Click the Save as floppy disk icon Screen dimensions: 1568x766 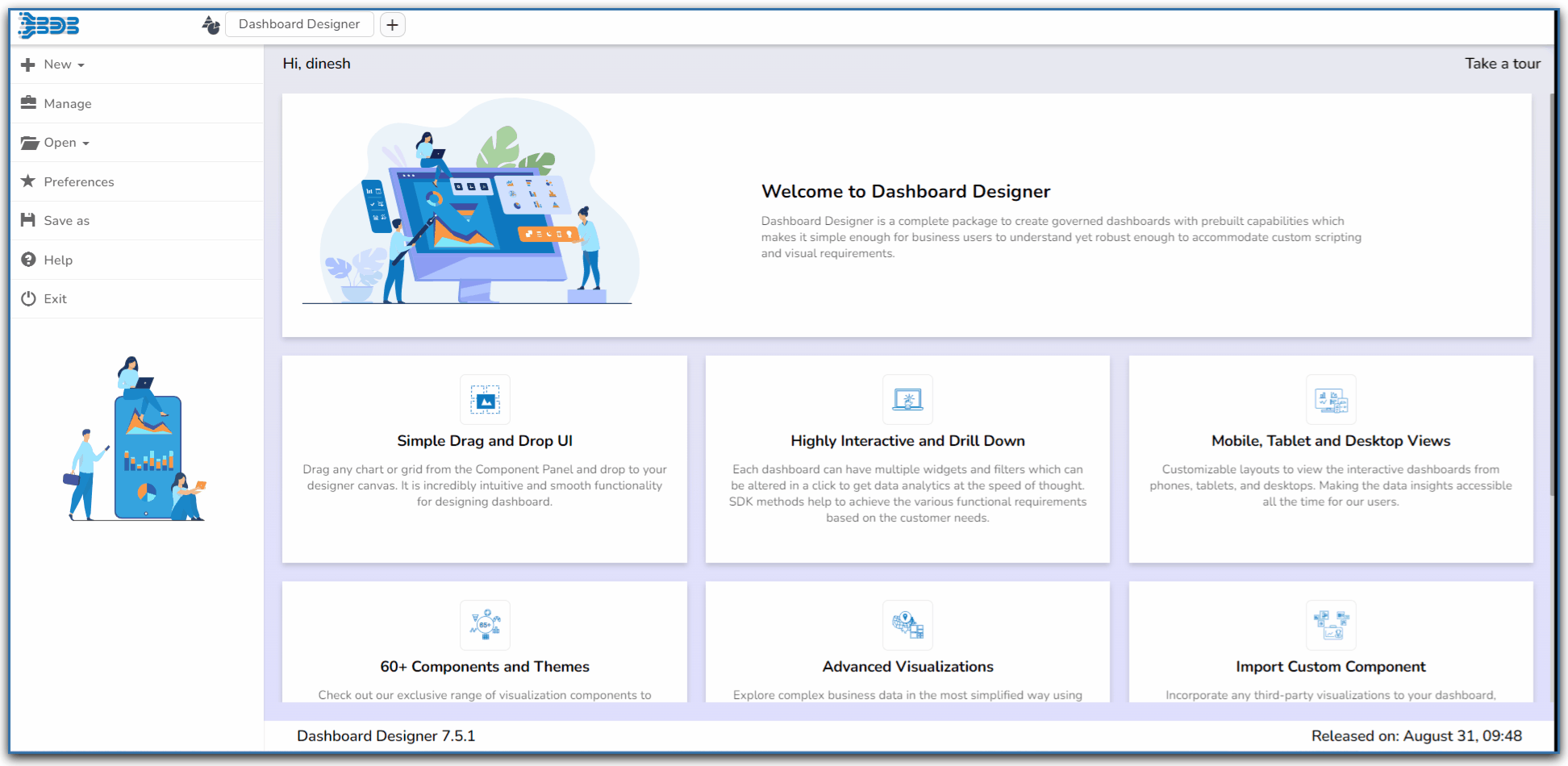[x=28, y=220]
